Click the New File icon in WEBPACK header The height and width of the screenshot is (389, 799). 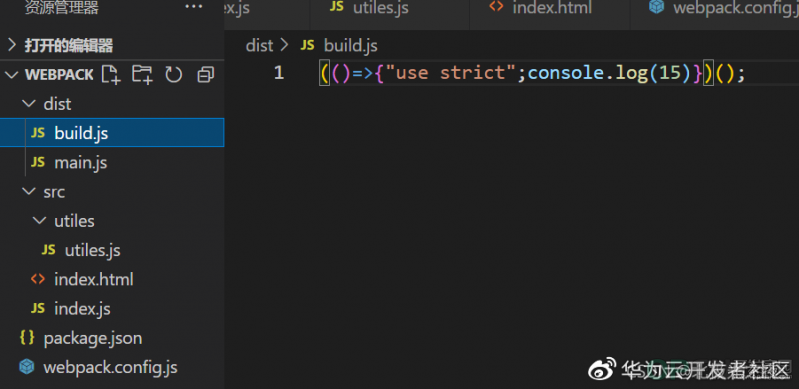pyautogui.click(x=111, y=74)
